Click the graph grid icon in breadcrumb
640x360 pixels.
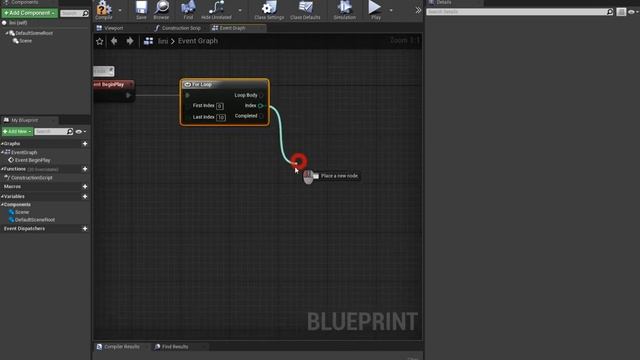coord(149,41)
